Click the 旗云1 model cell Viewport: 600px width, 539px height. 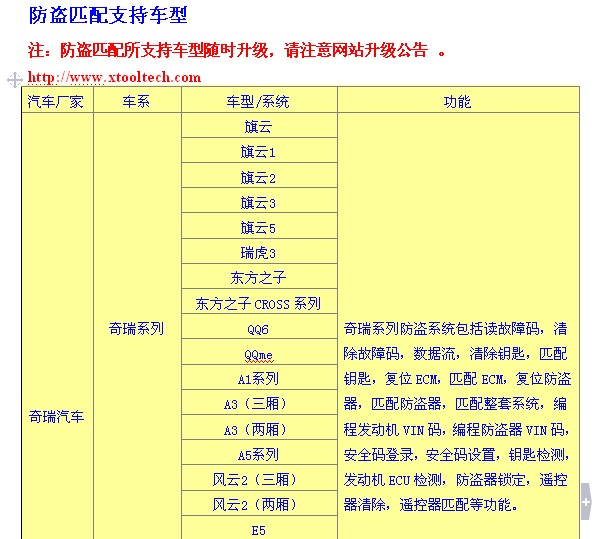coord(258,152)
